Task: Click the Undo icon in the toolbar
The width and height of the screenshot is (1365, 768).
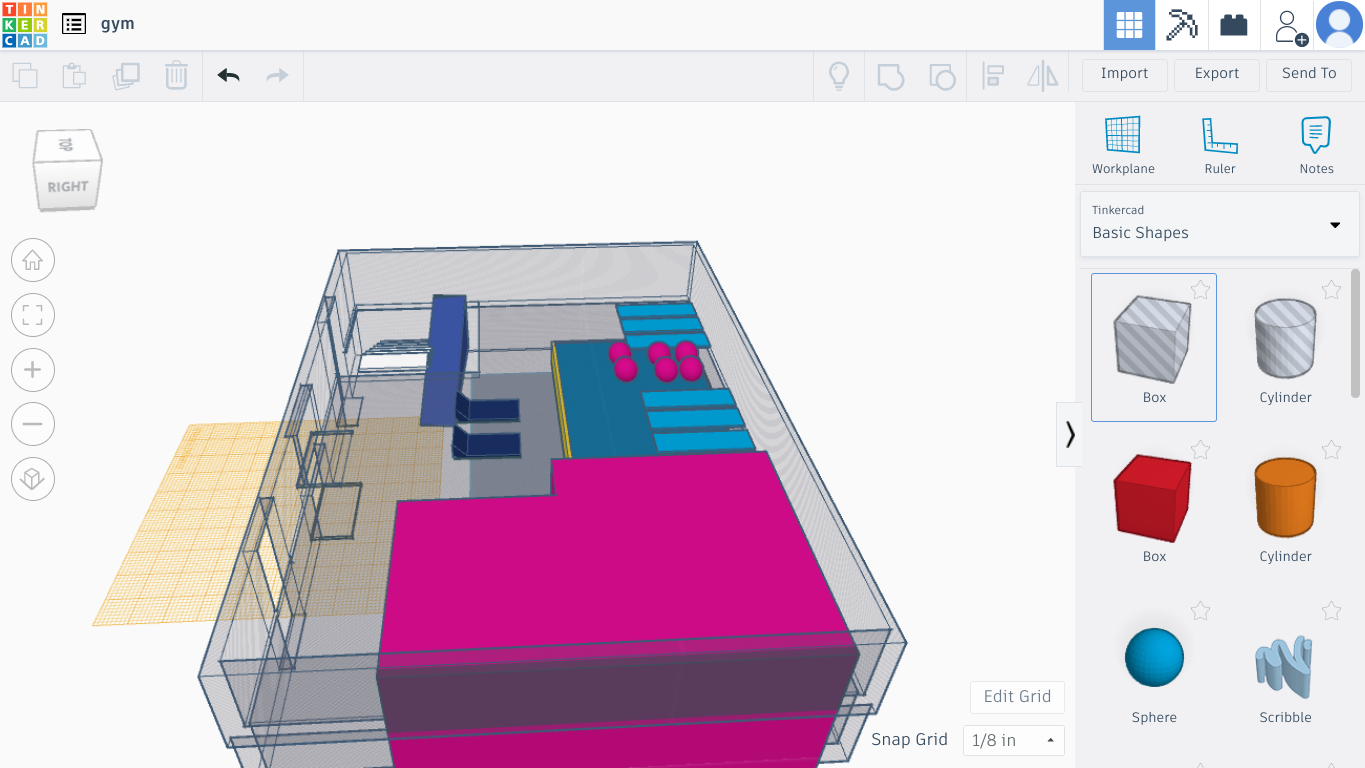Action: coord(228,75)
